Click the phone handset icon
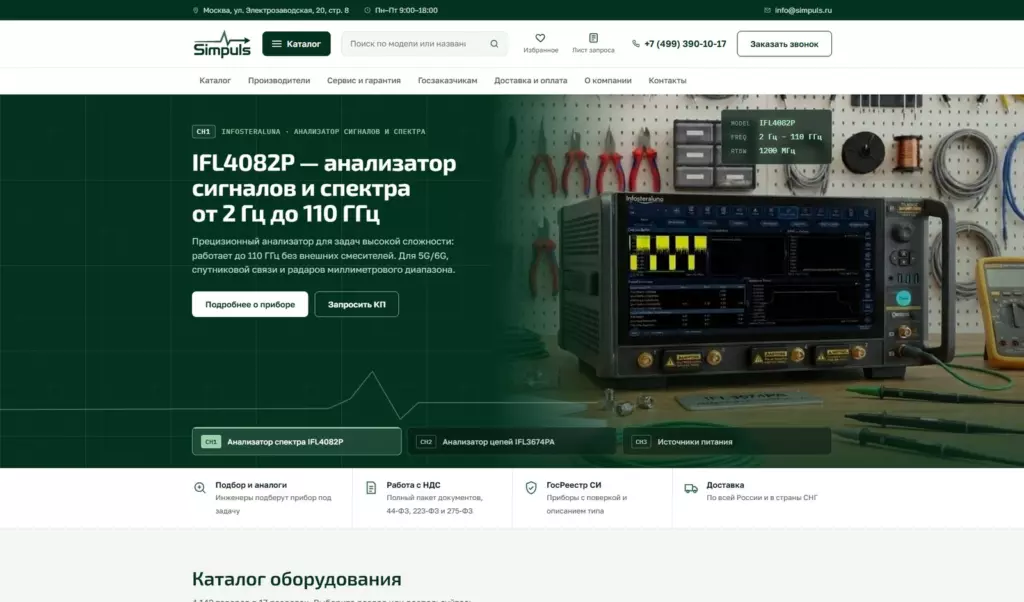 point(636,44)
